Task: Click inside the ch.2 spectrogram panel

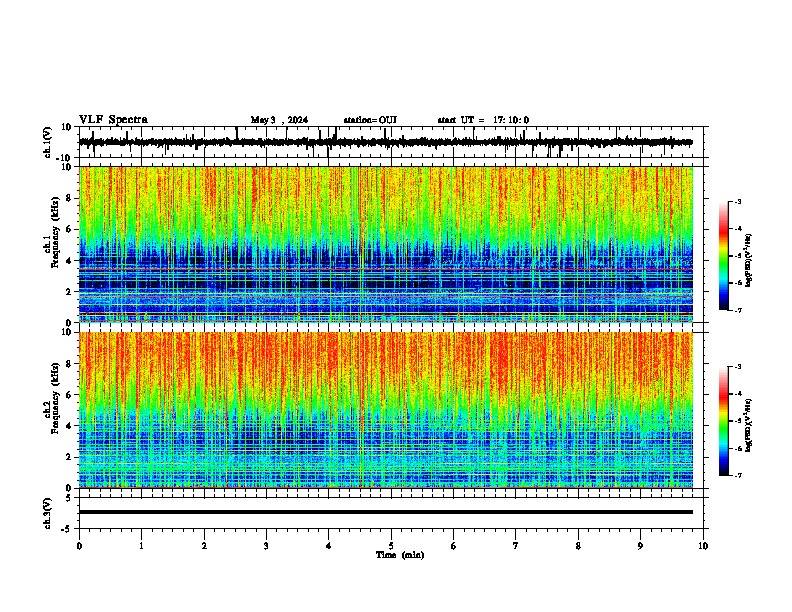Action: click(x=385, y=410)
